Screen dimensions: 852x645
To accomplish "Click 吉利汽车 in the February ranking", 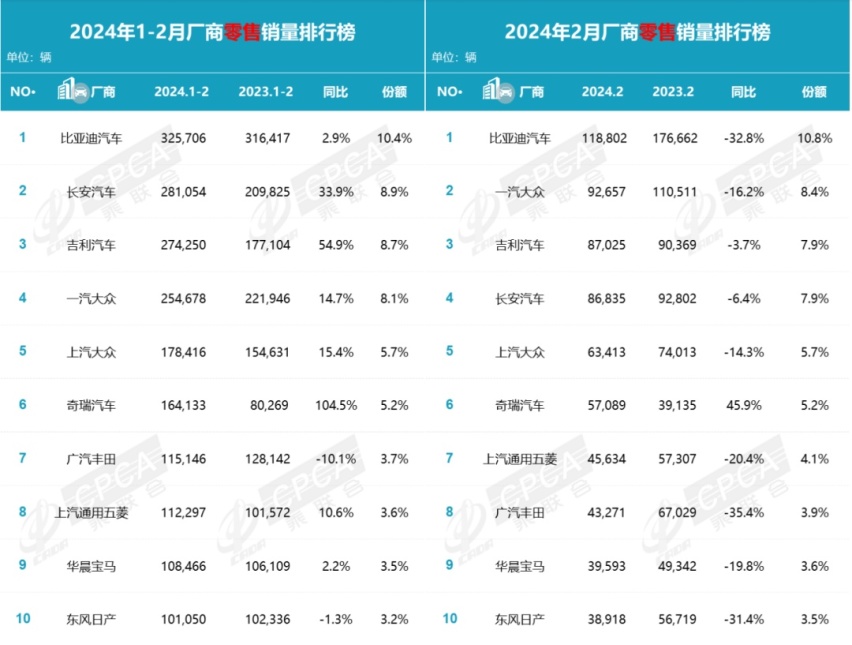I will click(x=519, y=245).
